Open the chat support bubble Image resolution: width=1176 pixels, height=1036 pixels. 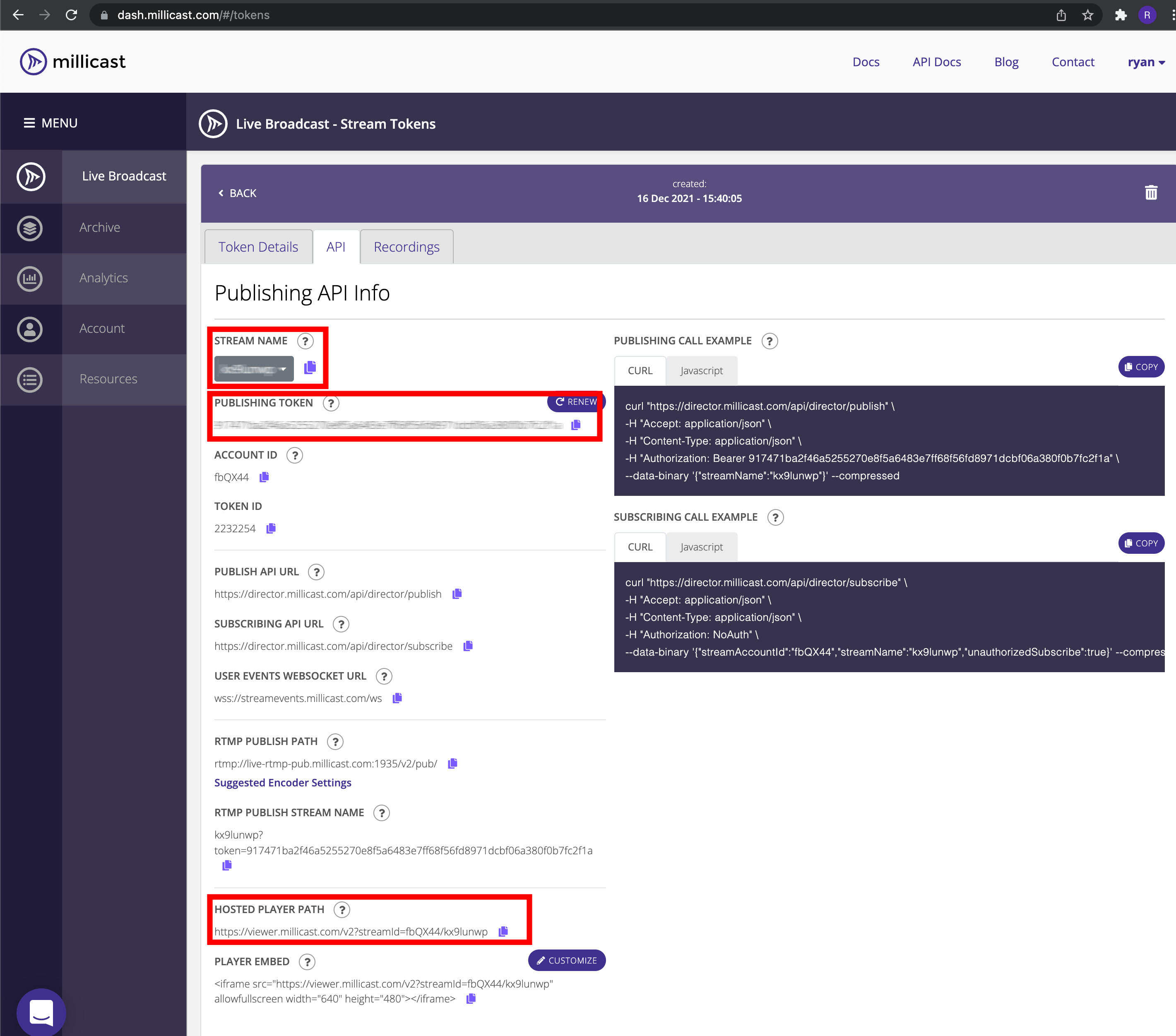click(41, 1012)
